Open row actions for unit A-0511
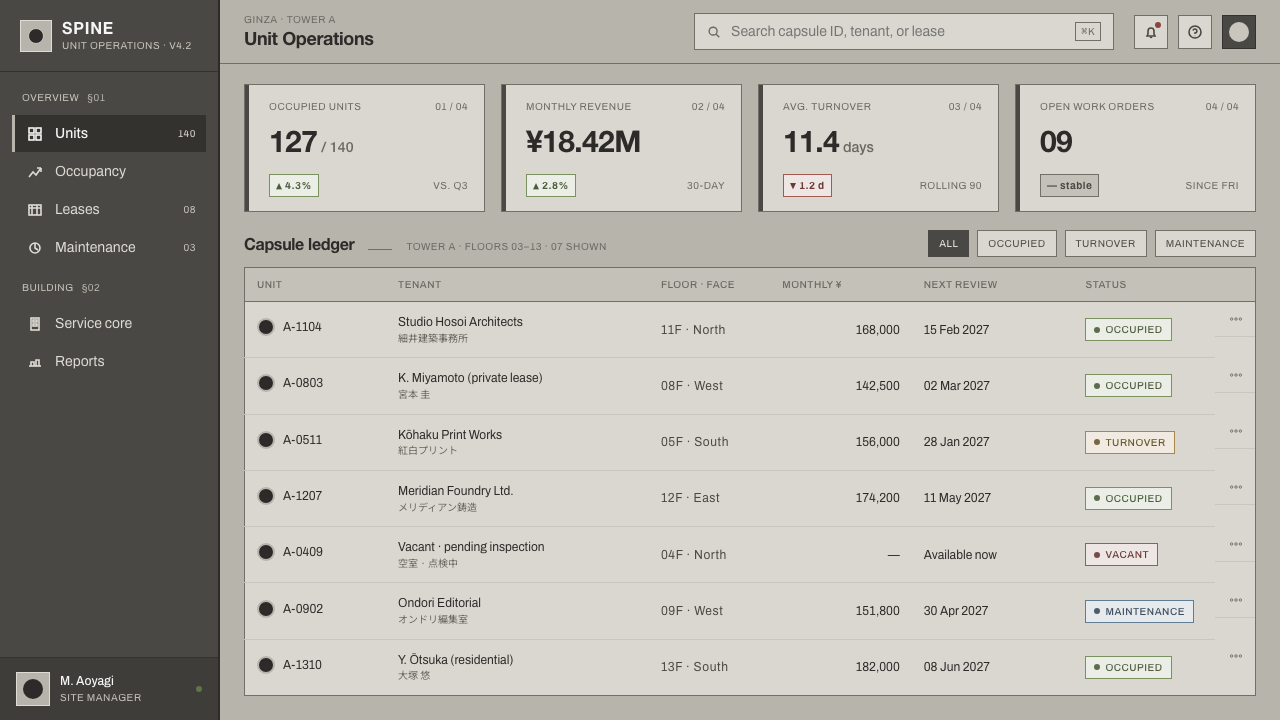 pyautogui.click(x=1236, y=431)
